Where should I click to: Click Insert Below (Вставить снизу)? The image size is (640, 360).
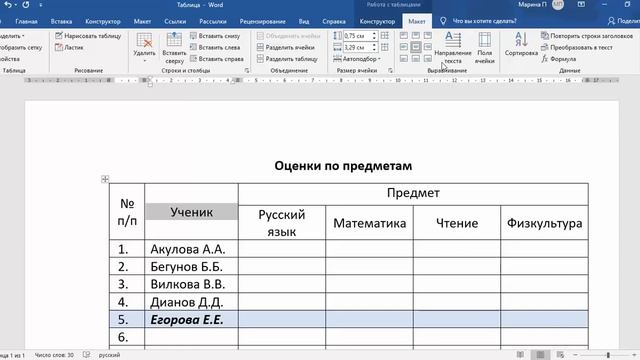[x=215, y=36]
